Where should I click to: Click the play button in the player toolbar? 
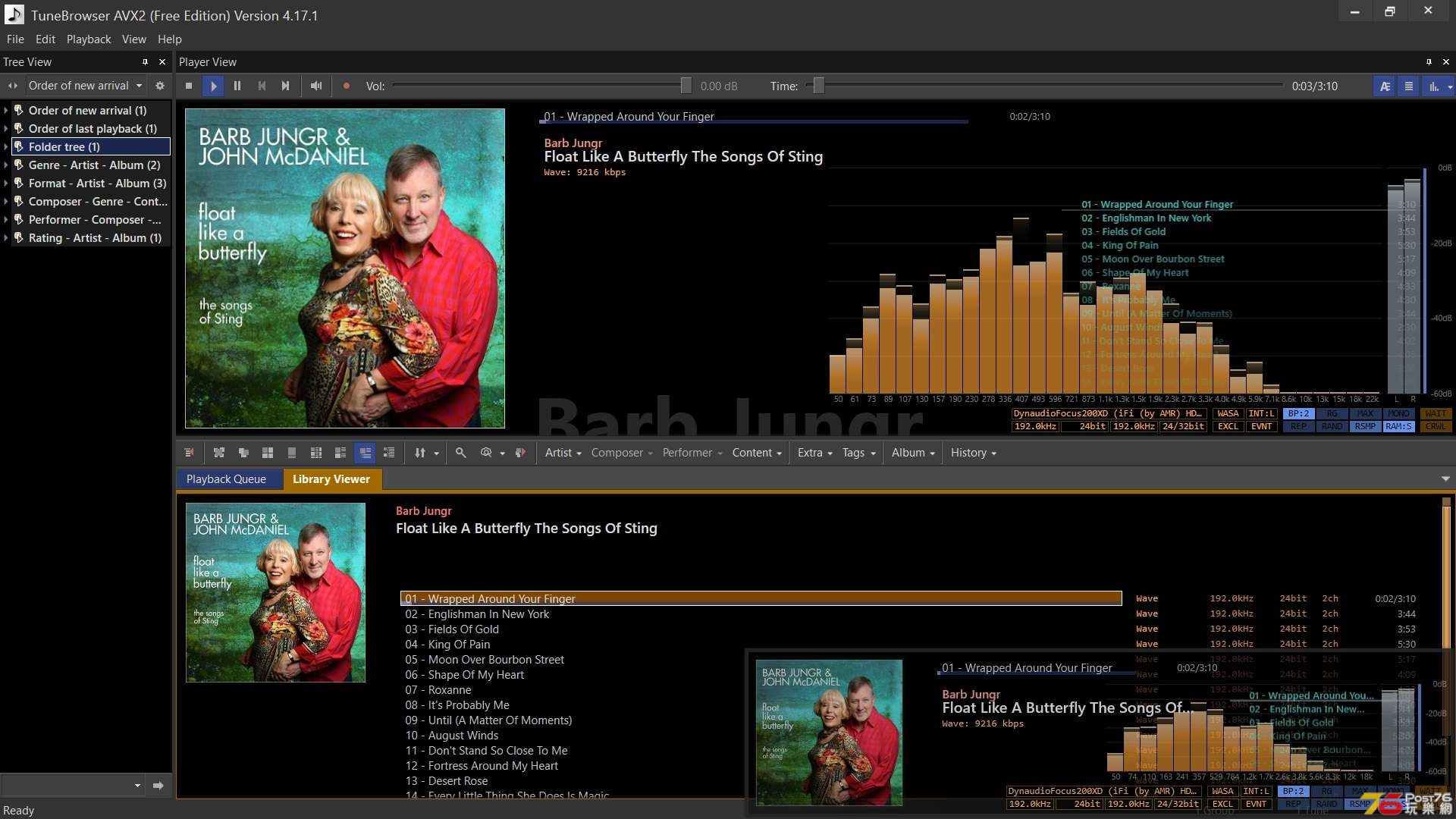click(x=213, y=86)
